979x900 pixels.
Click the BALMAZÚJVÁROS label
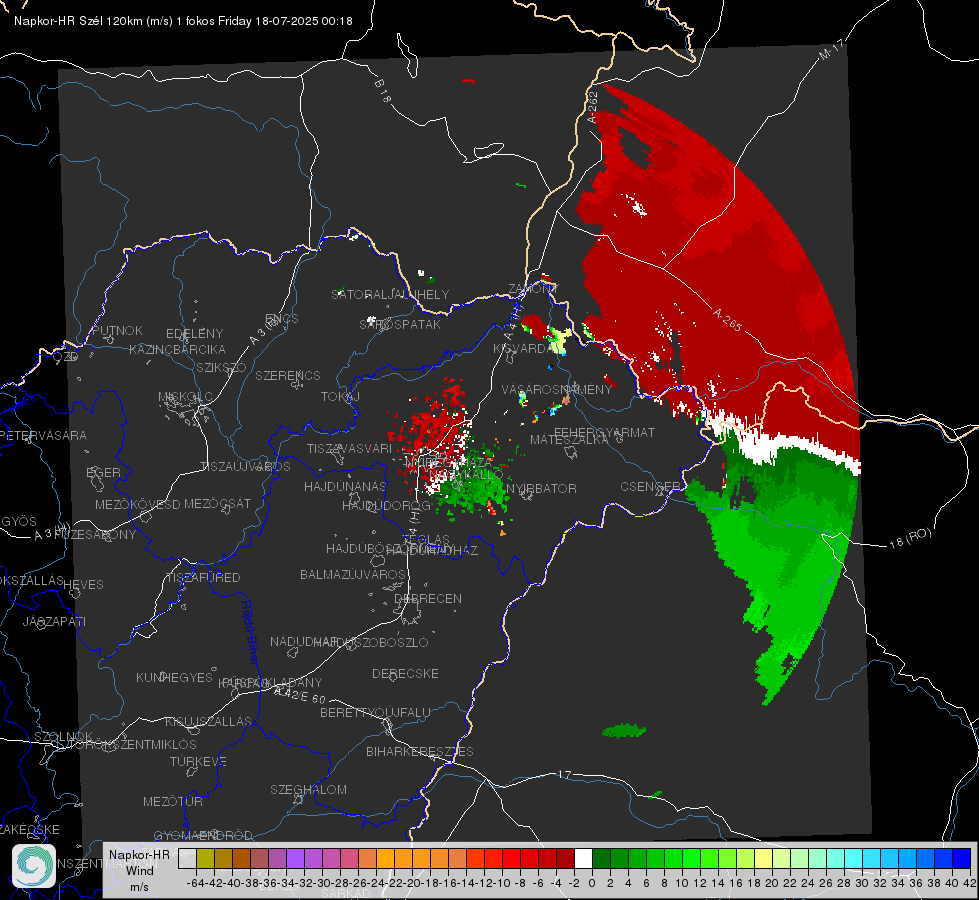(353, 574)
